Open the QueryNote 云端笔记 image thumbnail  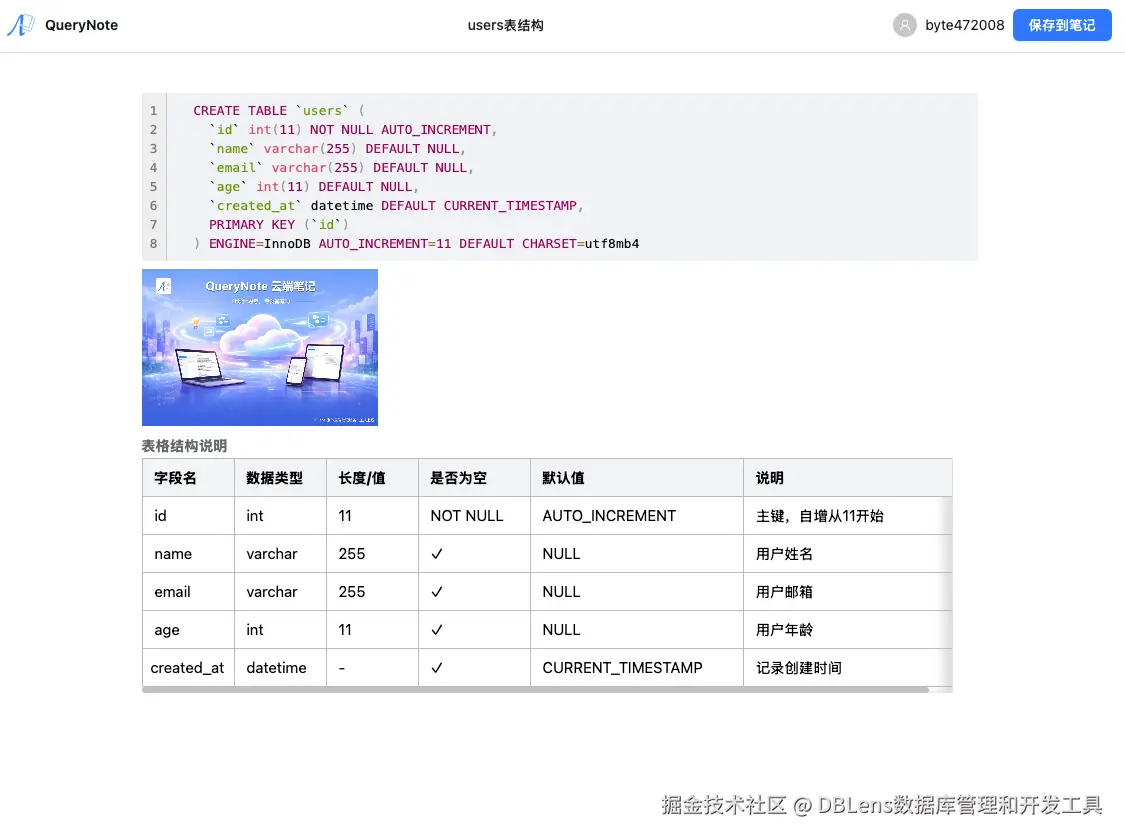pyautogui.click(x=260, y=347)
